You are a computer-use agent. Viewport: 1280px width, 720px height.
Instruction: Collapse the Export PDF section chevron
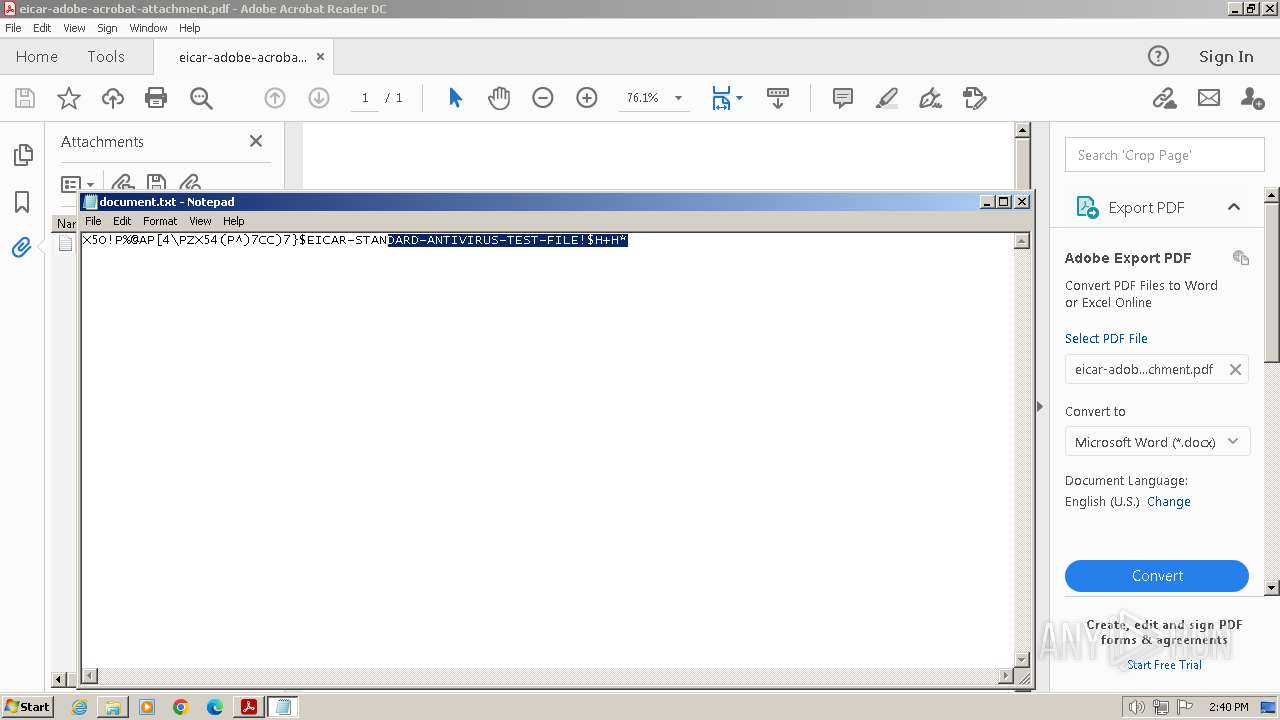[1234, 207]
